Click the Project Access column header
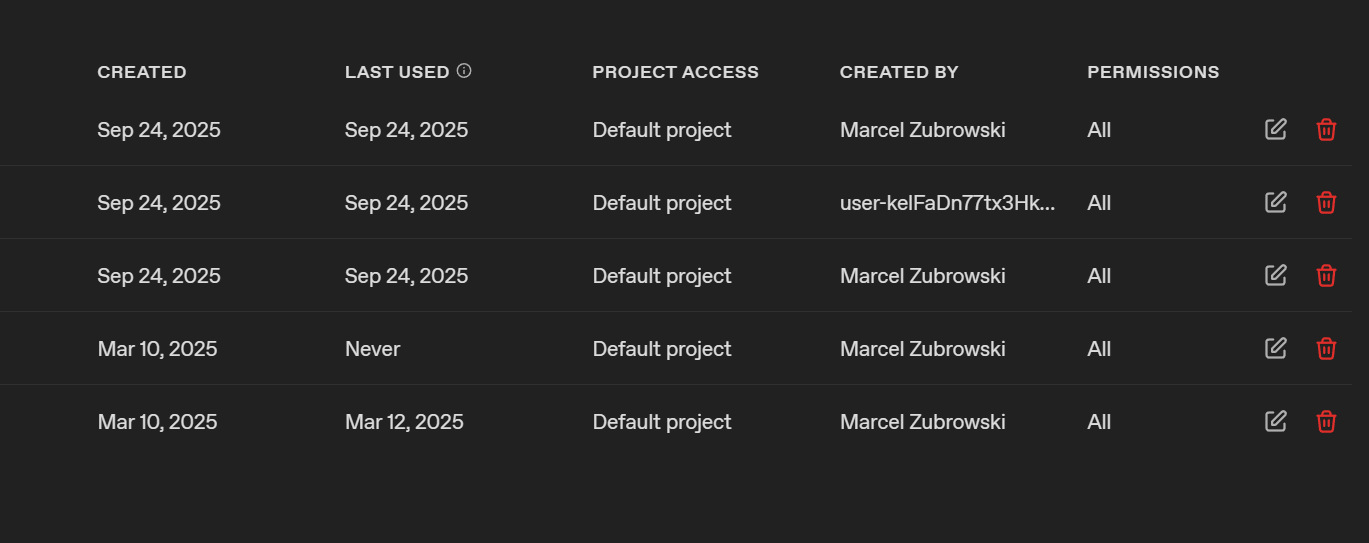 coord(675,72)
